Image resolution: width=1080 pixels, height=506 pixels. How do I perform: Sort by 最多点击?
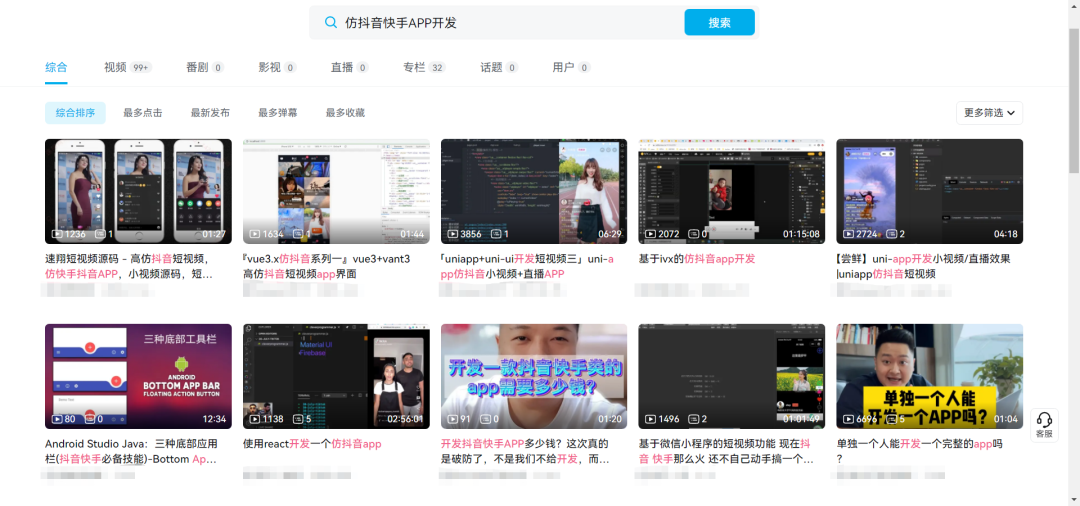pyautogui.click(x=143, y=113)
